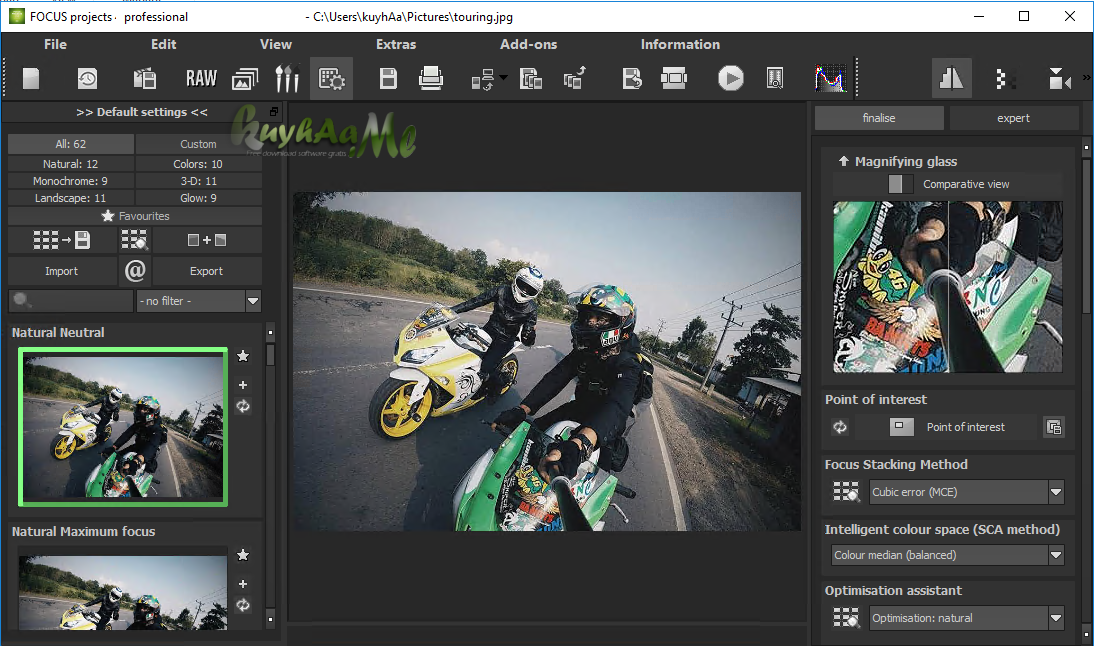Select the Natural: 12 preset category
This screenshot has width=1094, height=646.
[70, 164]
